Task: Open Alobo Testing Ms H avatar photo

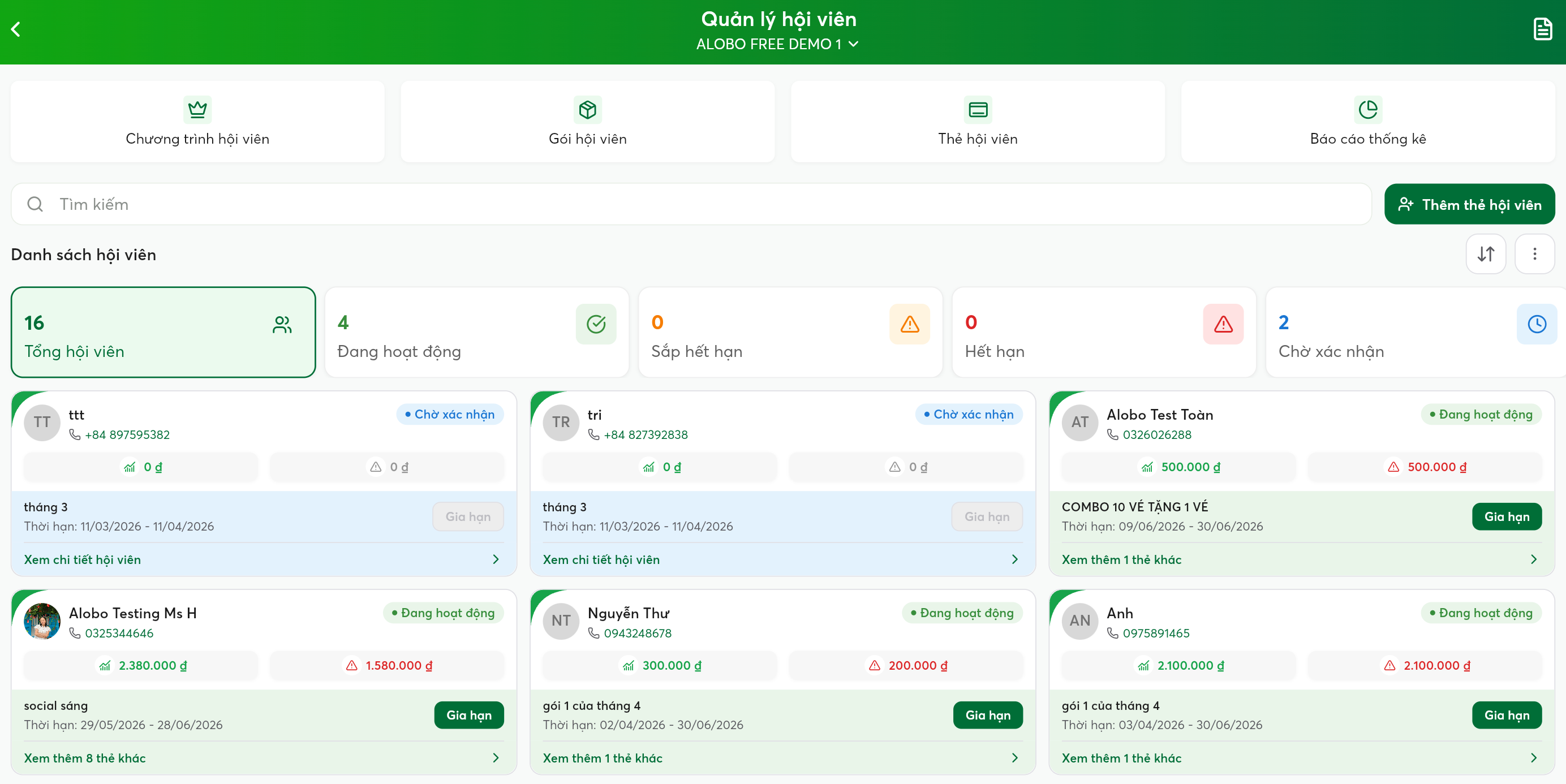Action: tap(42, 621)
